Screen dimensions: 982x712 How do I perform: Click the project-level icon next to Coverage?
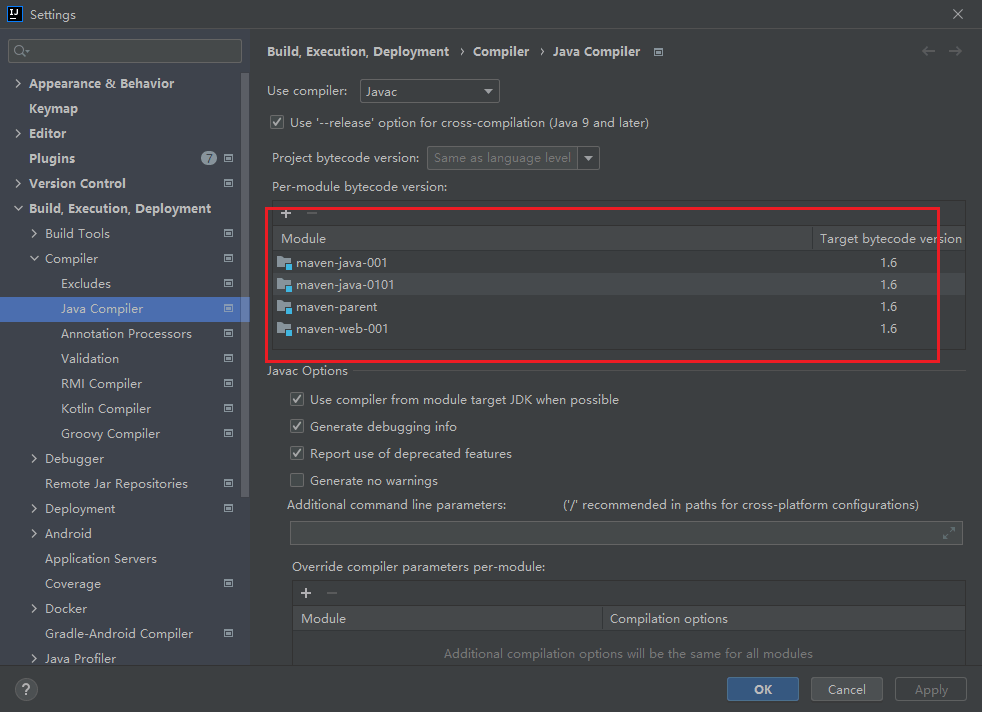[x=229, y=584]
